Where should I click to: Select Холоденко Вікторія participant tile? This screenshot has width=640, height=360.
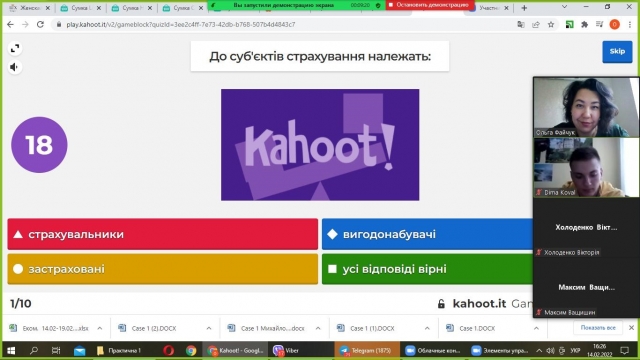[x=586, y=227]
